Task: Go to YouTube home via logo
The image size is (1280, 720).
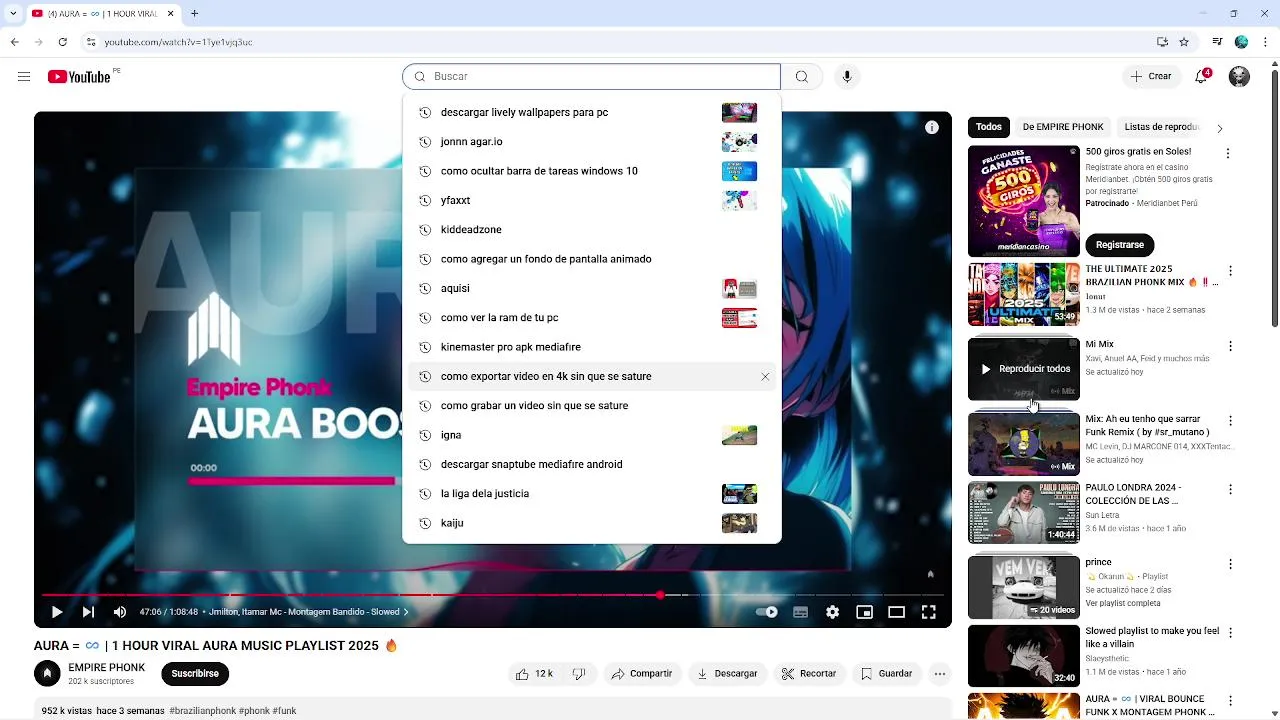Action: click(79, 77)
